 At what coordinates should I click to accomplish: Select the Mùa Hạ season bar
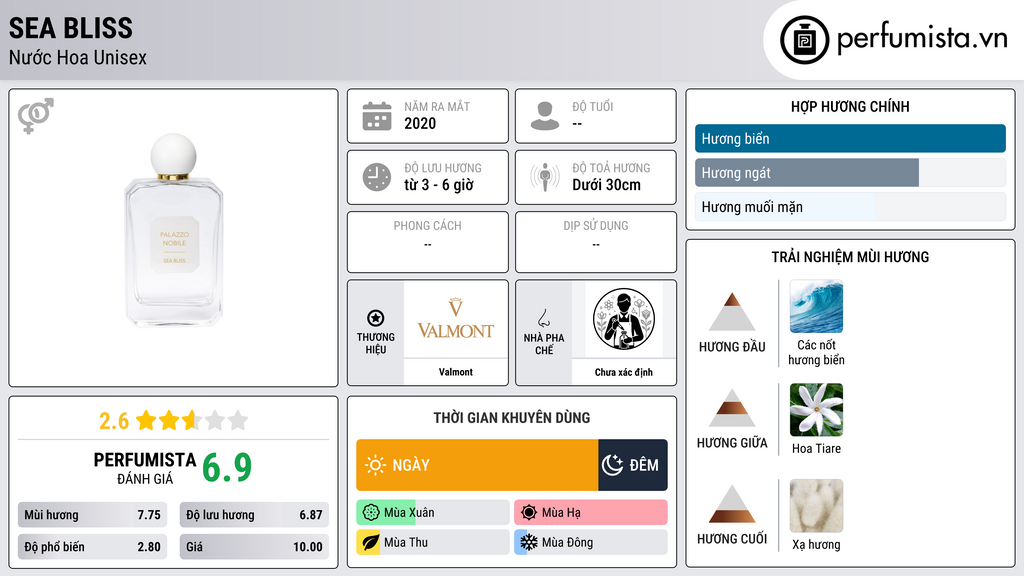(591, 513)
